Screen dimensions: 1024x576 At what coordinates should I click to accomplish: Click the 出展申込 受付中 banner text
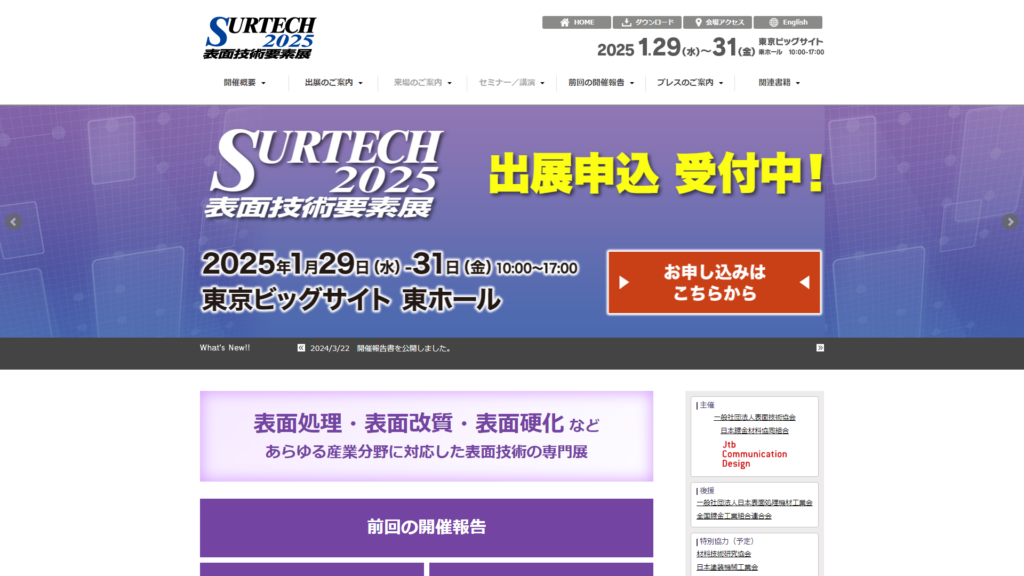tap(656, 174)
